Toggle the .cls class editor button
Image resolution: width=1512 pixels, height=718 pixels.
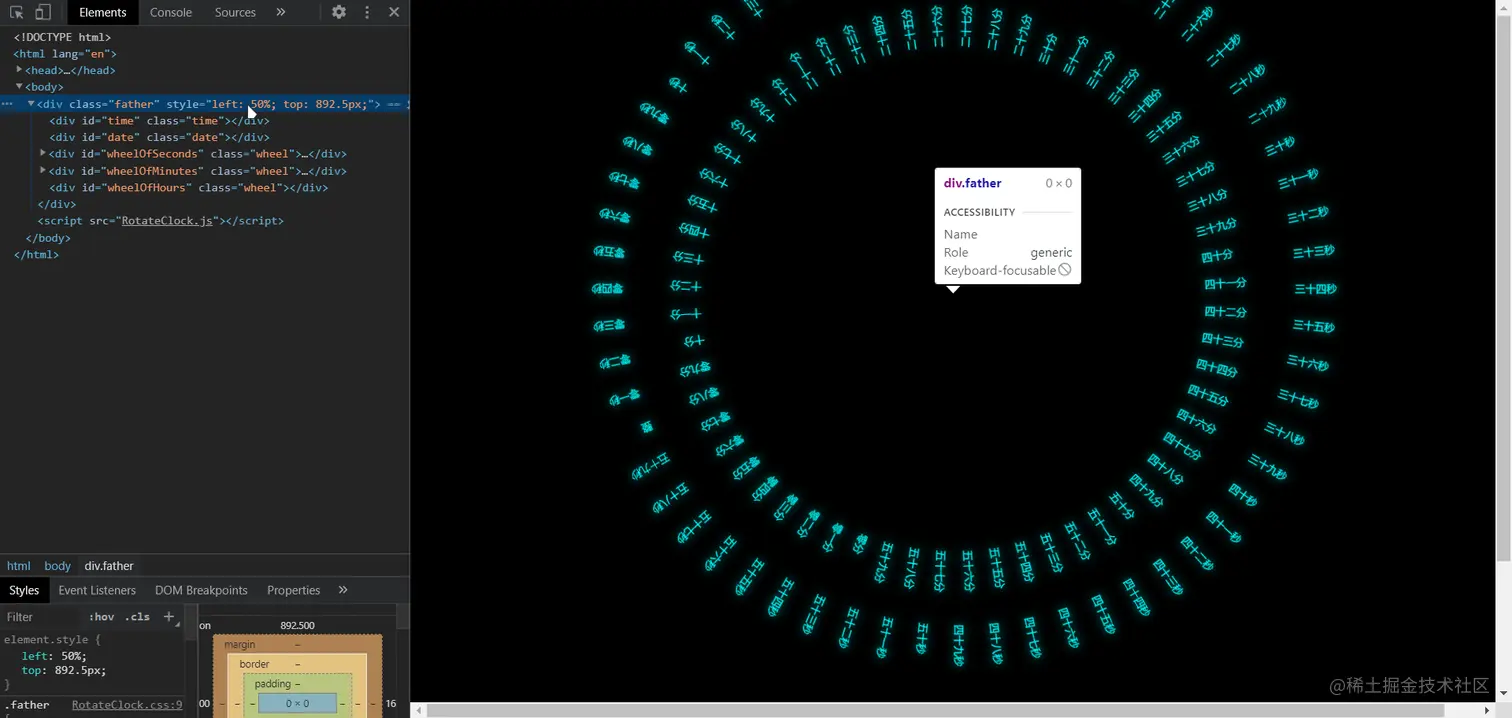(137, 617)
